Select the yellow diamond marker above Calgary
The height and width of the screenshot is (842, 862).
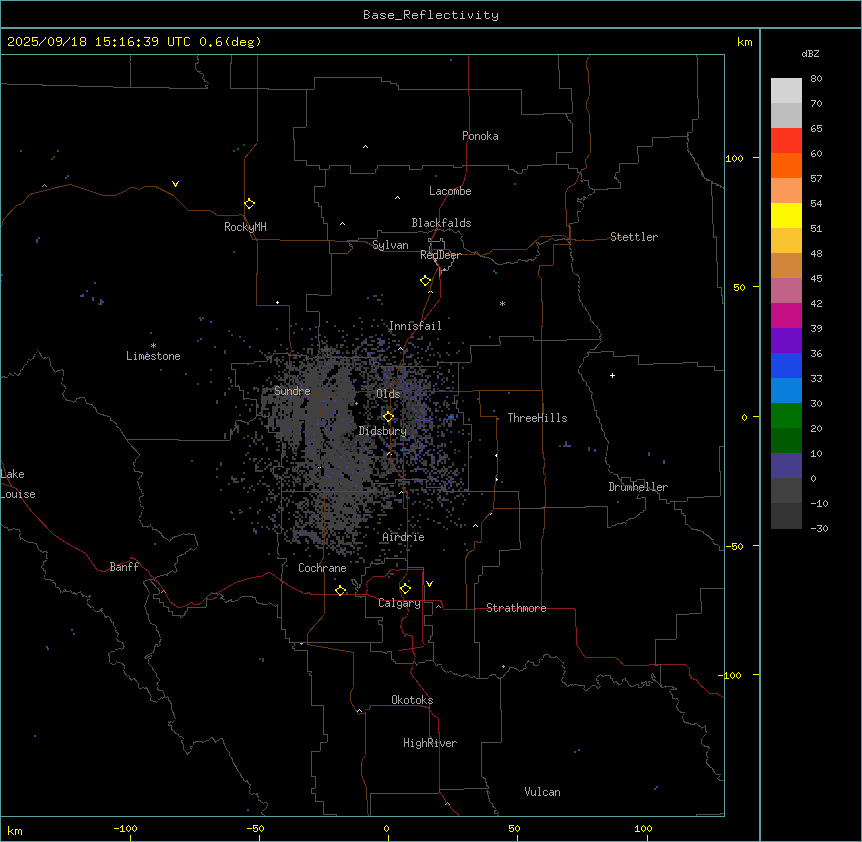click(x=405, y=588)
